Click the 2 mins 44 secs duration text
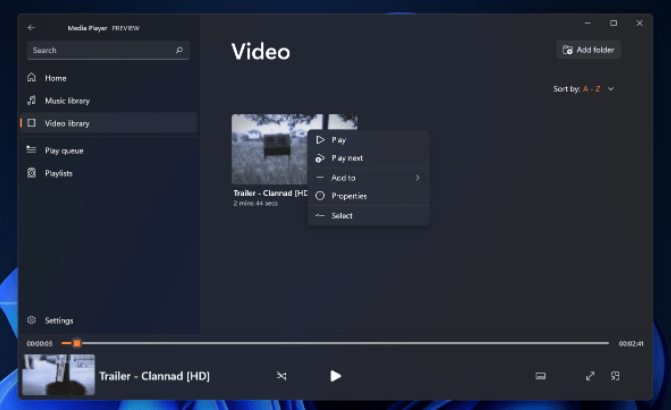Viewport: 671px width, 410px height. point(255,204)
